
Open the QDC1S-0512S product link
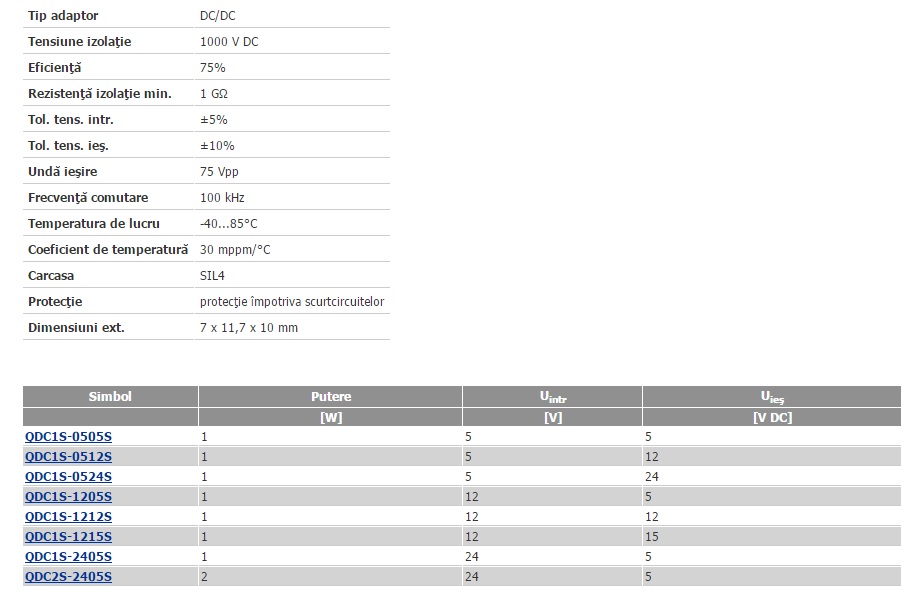point(68,457)
